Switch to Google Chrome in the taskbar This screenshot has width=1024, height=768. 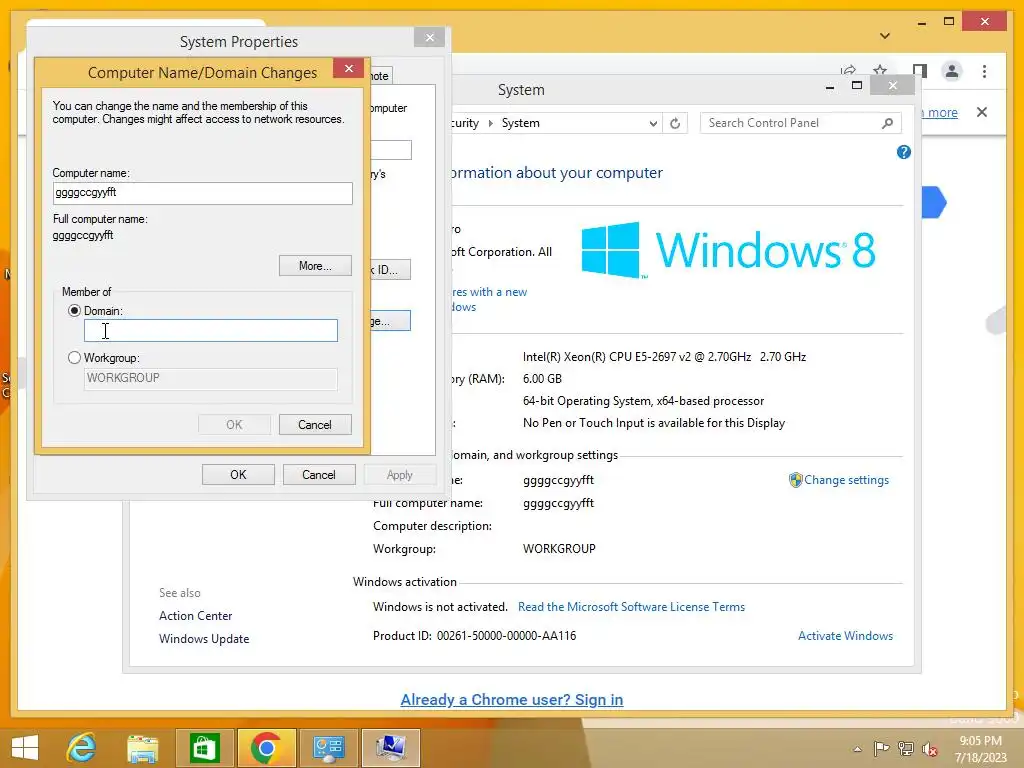point(266,748)
